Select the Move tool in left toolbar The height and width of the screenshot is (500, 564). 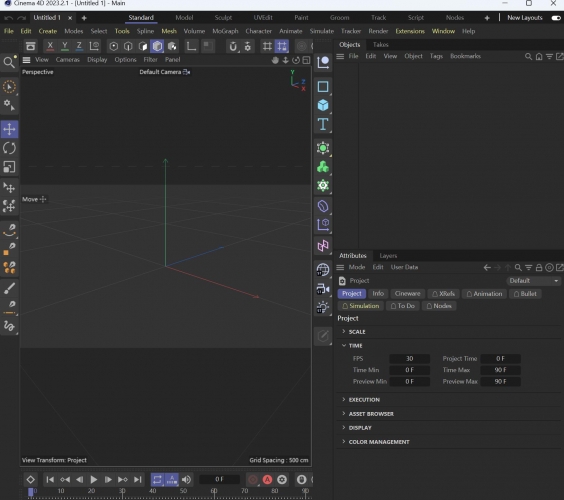tap(9, 129)
